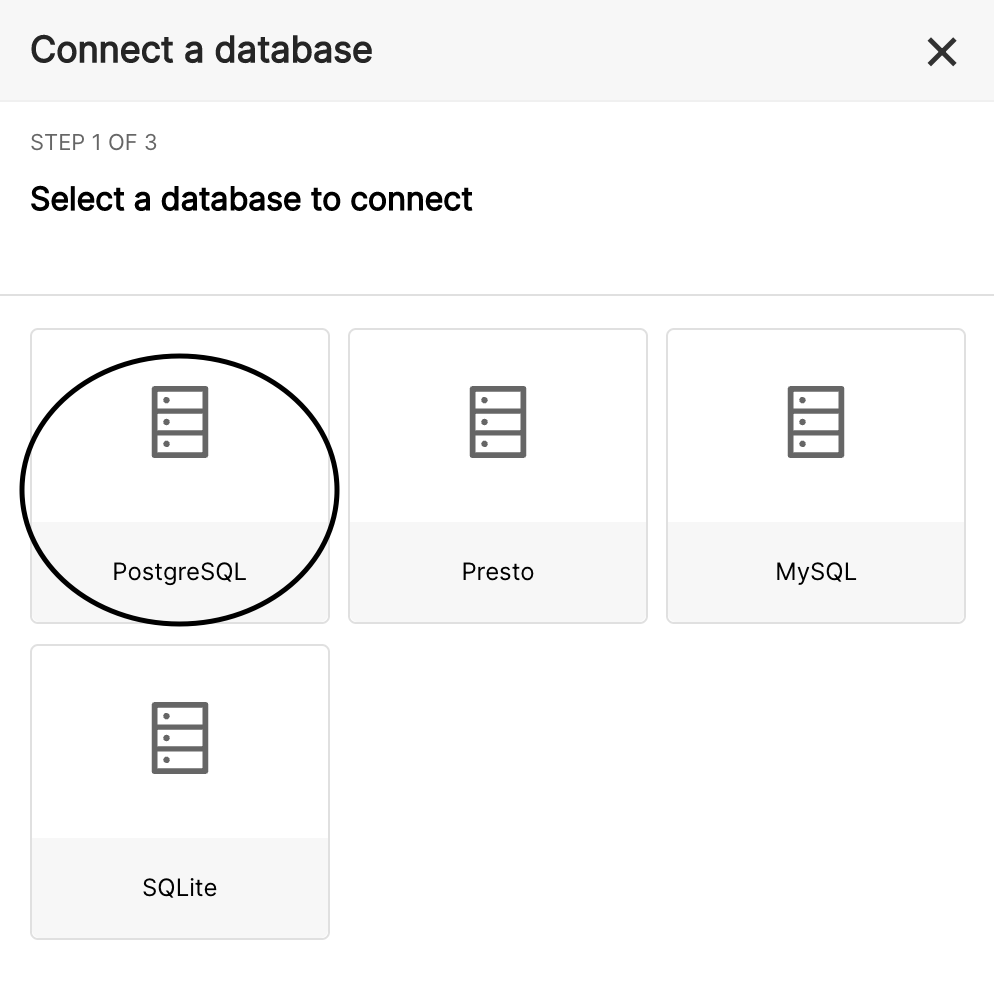Click the stacked-server icon above MySQL label
Viewport: 994px width, 996px height.
[x=816, y=422]
